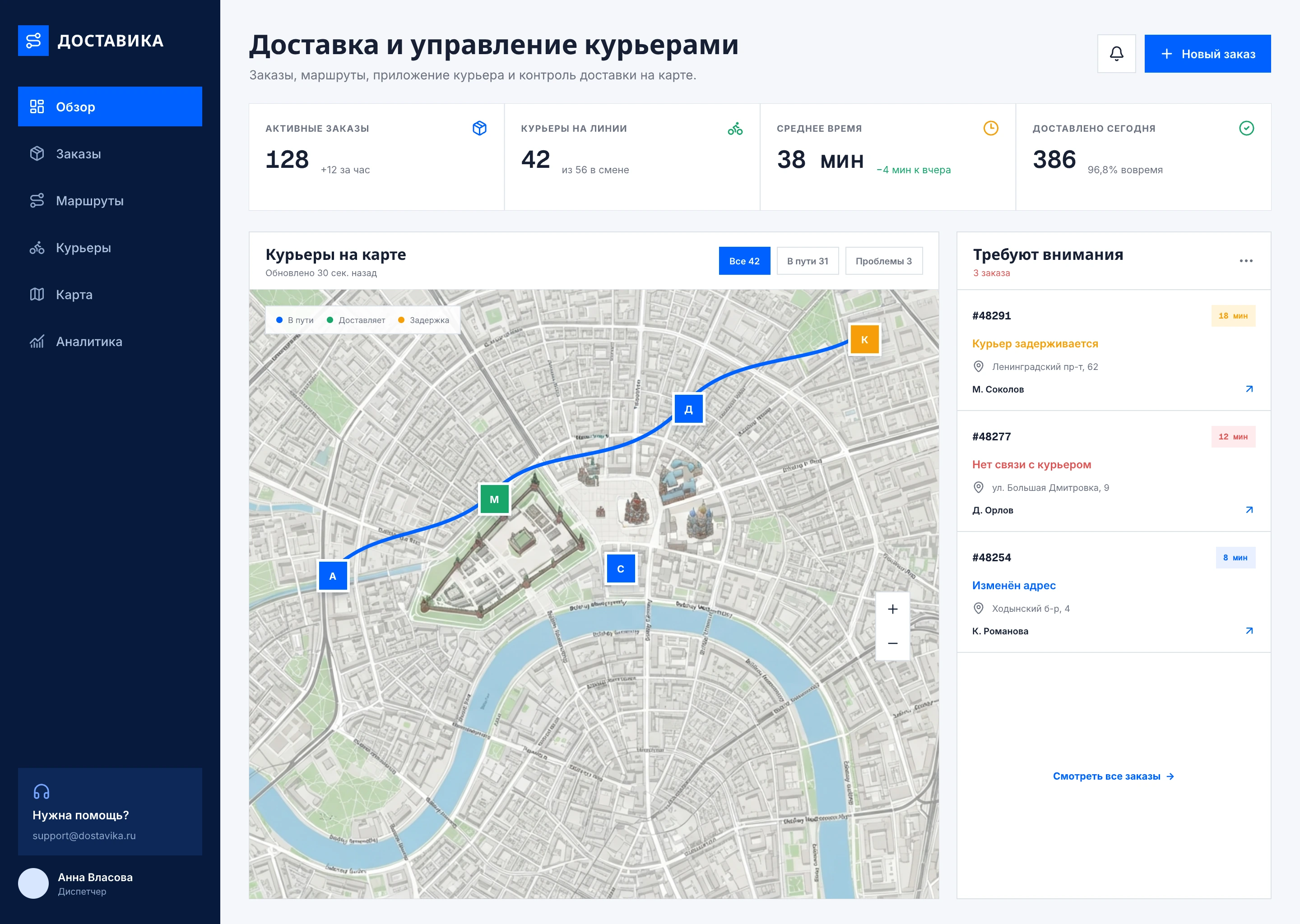Image resolution: width=1300 pixels, height=924 pixels.
Task: Open Курьеры sidebar item
Action: coord(110,248)
